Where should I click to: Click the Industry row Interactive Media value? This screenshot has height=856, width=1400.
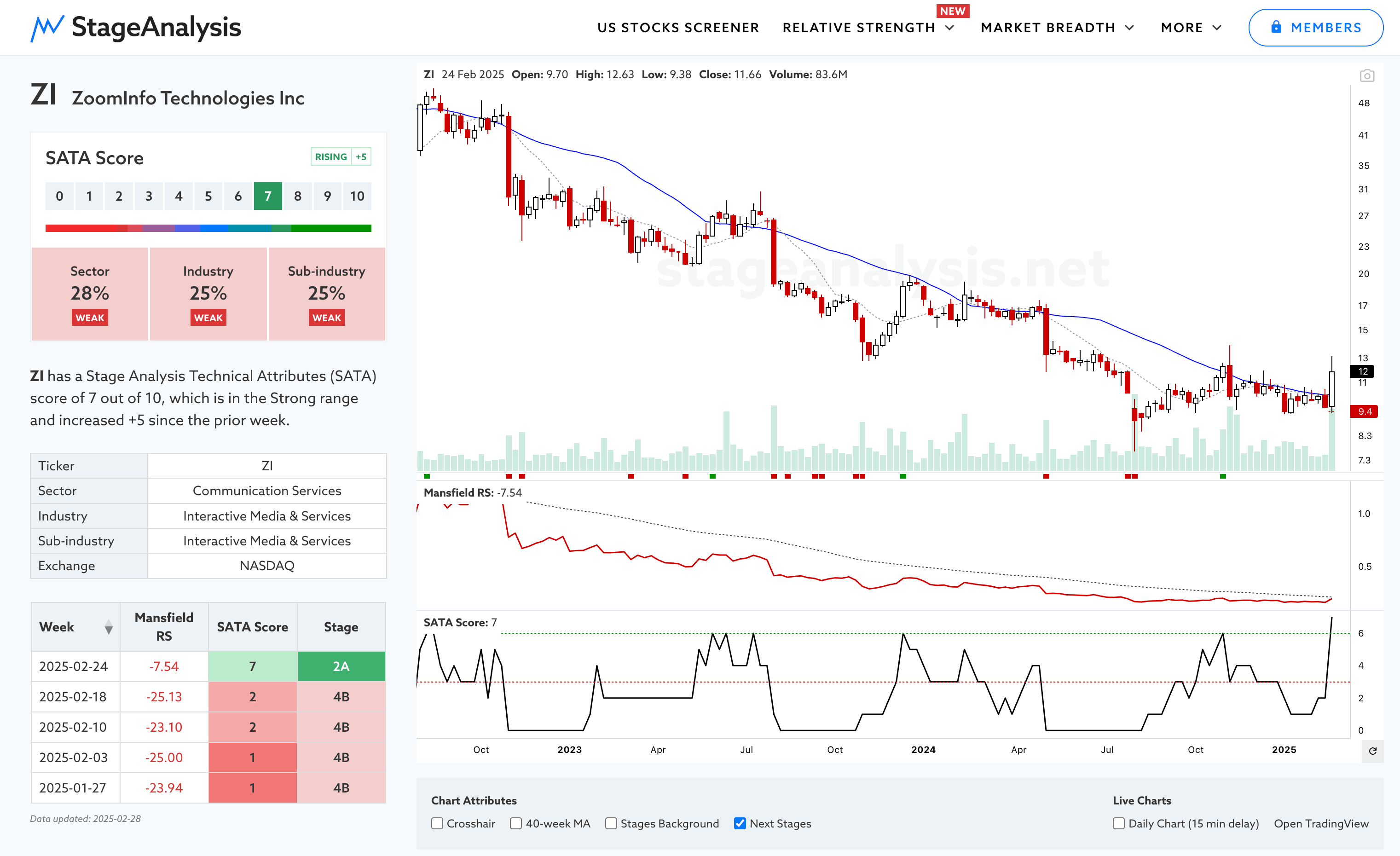(x=267, y=516)
